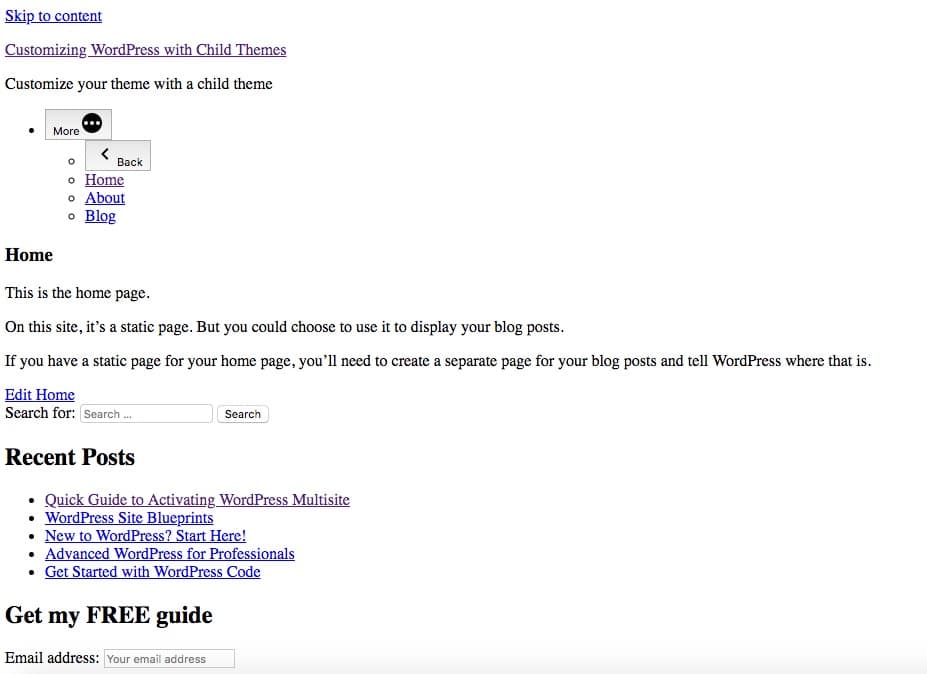This screenshot has height=674, width=927.
Task: Click the Edit Home link
Action: coord(39,394)
